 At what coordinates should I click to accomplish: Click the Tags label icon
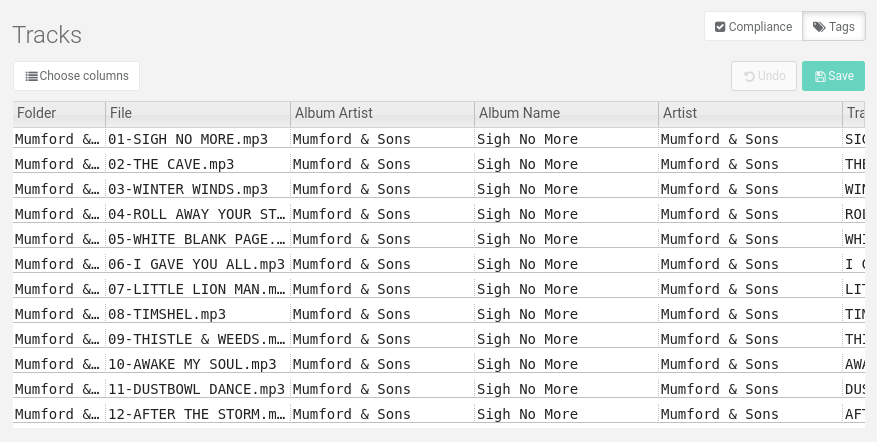tap(819, 27)
